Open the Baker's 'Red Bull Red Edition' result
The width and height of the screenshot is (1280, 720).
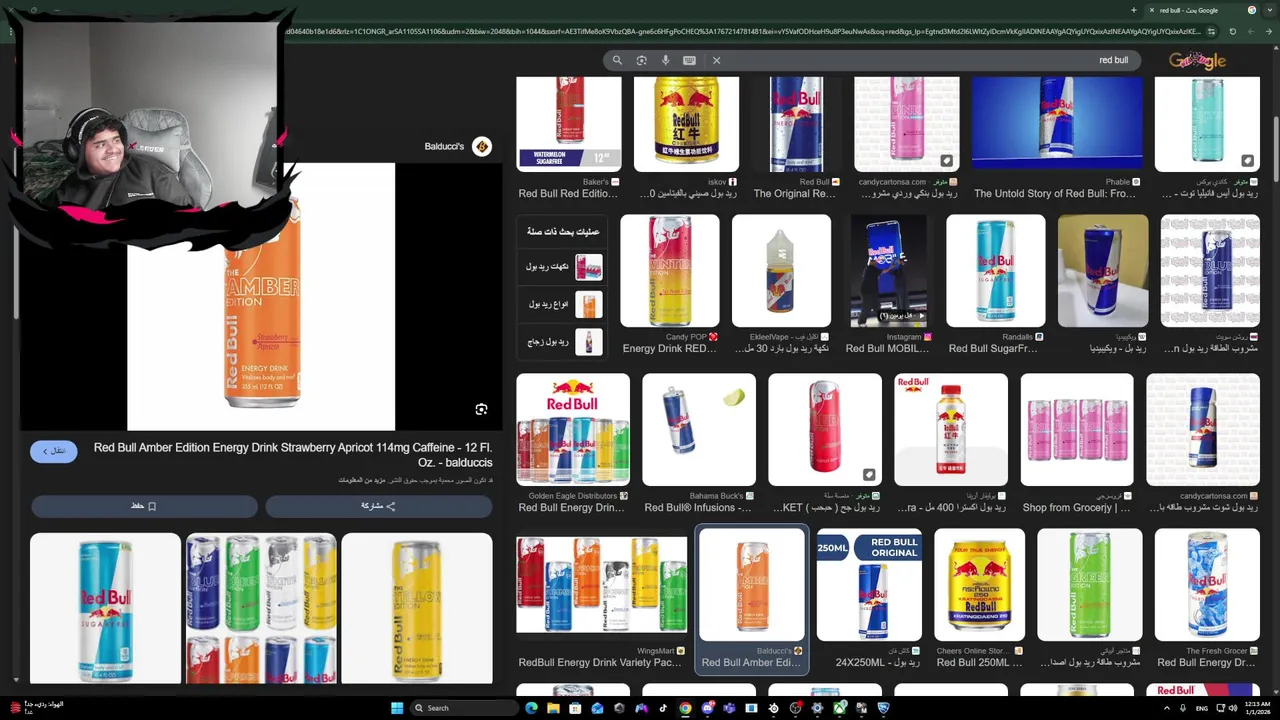(568, 138)
